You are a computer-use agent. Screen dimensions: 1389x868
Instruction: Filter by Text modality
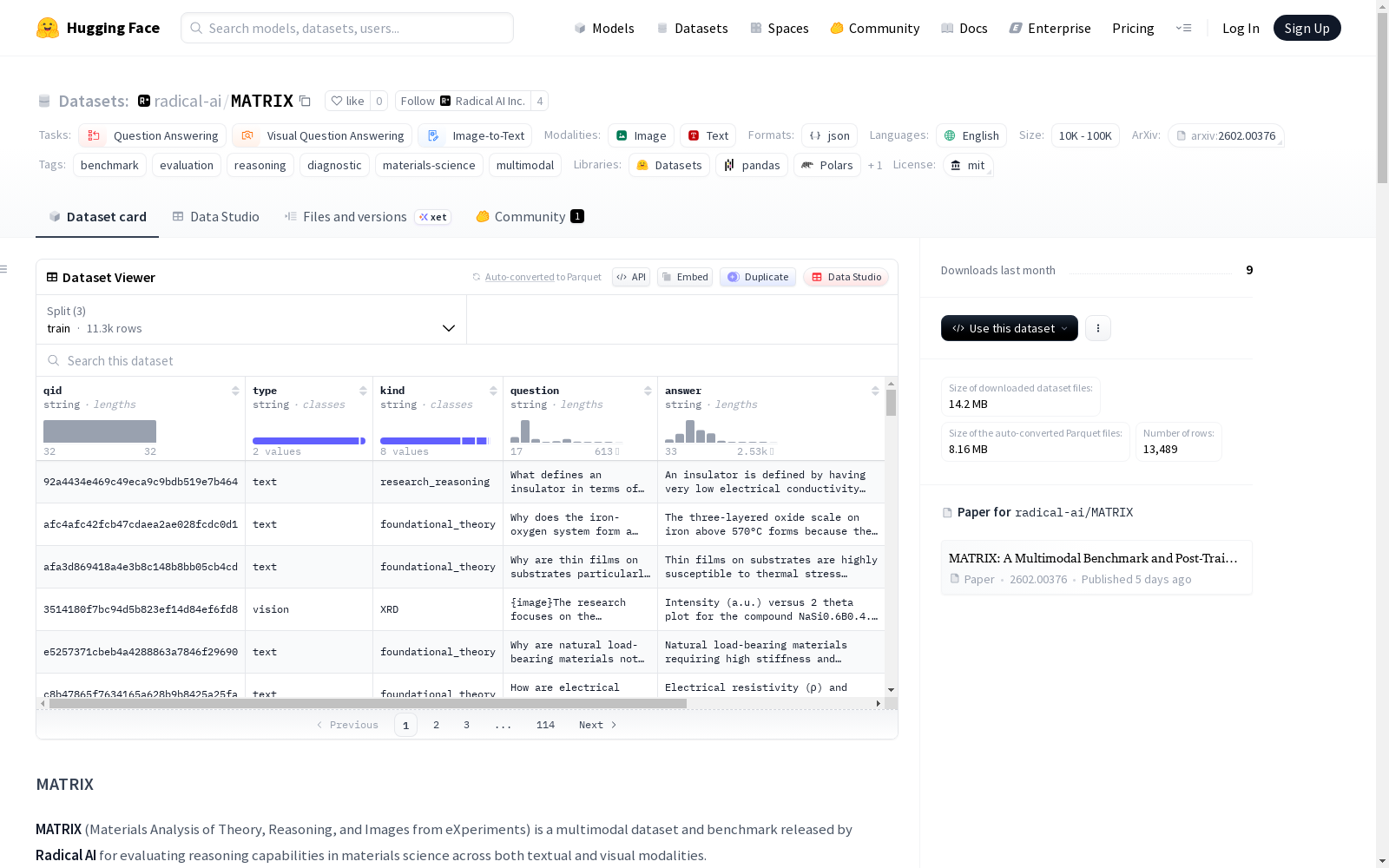click(x=708, y=135)
